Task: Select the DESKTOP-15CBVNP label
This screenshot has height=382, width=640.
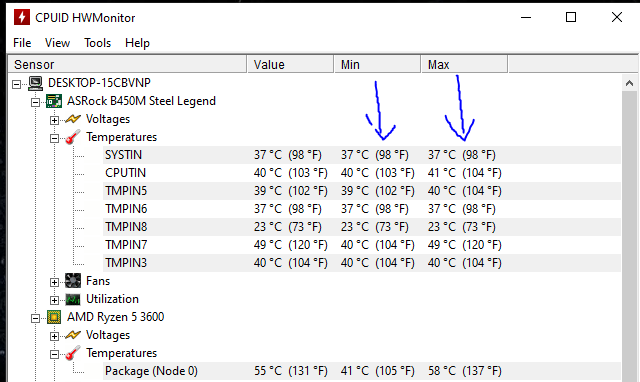Action: (x=99, y=83)
